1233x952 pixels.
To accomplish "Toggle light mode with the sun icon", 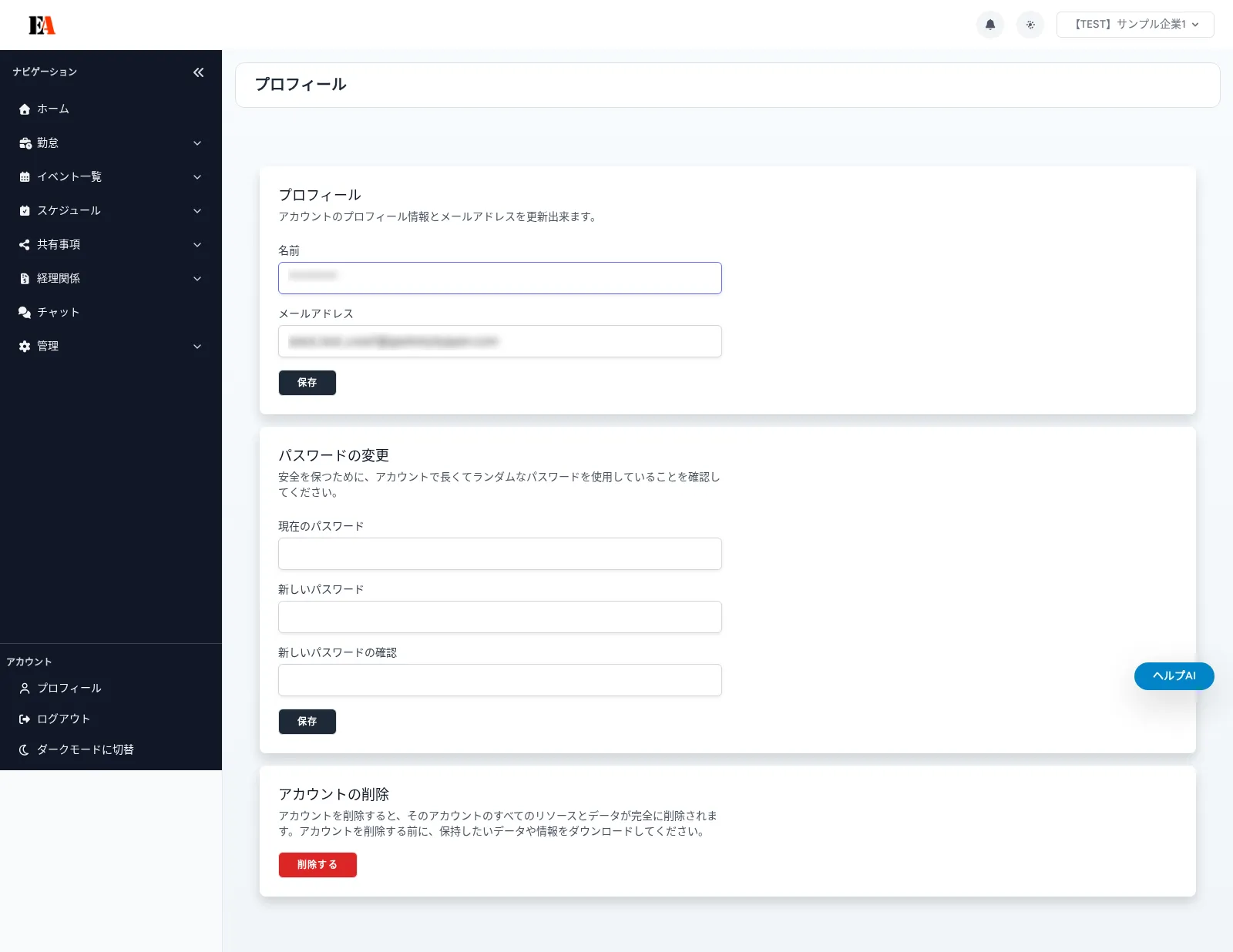I will [1030, 25].
